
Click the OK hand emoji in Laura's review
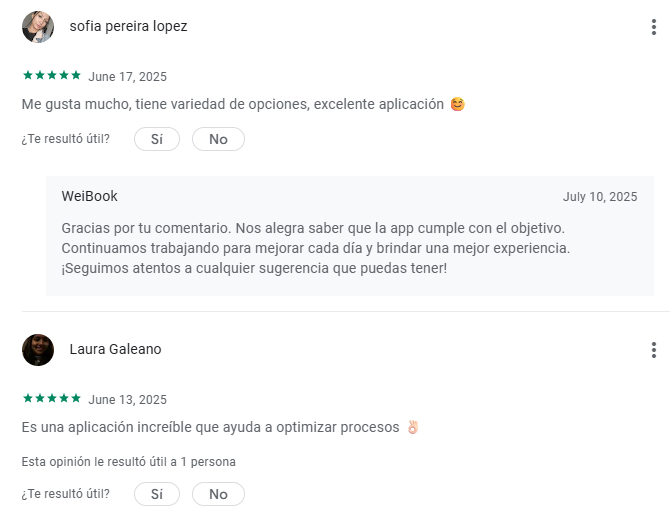[412, 427]
